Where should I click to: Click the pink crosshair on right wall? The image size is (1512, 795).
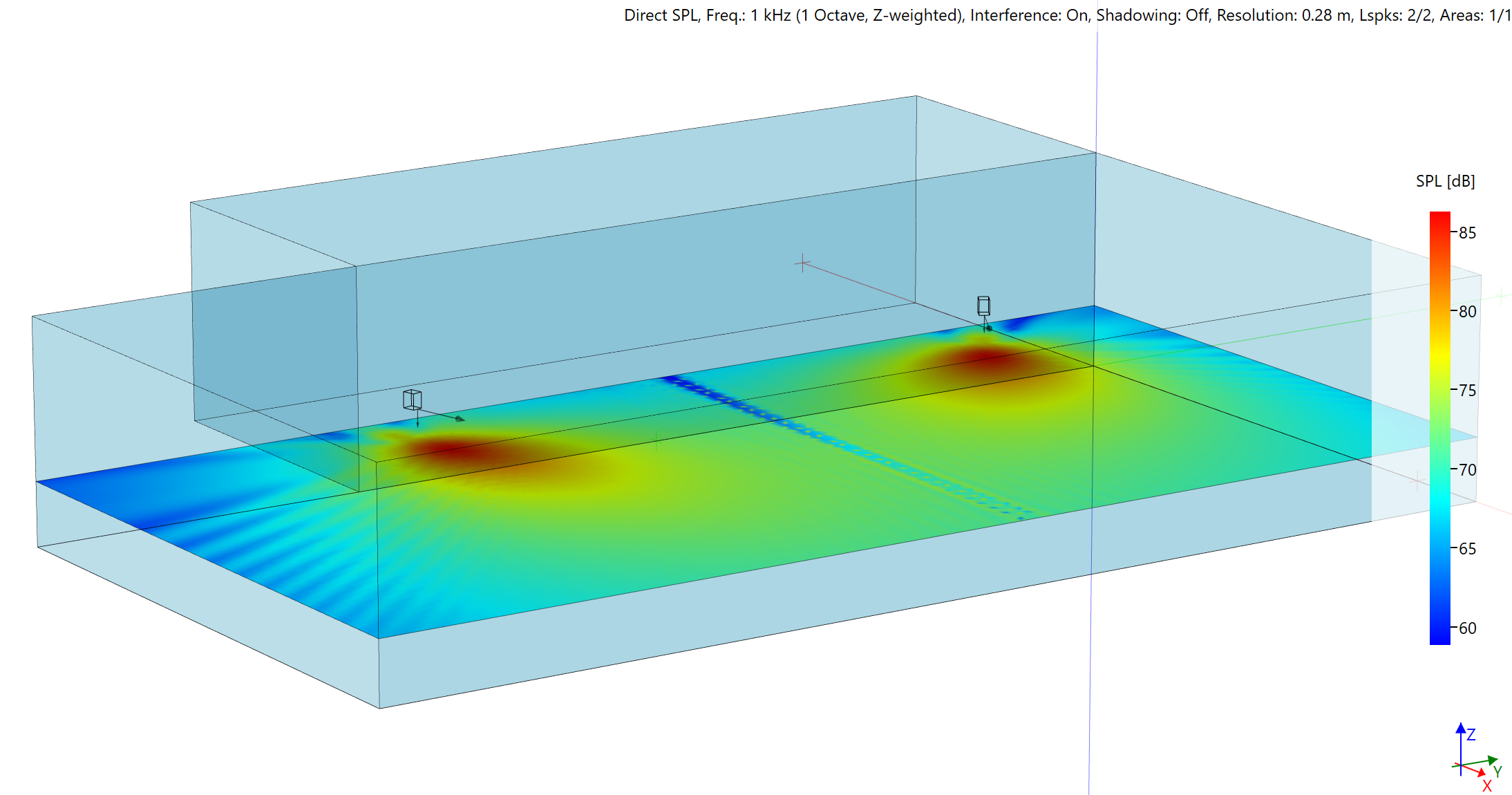(x=1417, y=480)
